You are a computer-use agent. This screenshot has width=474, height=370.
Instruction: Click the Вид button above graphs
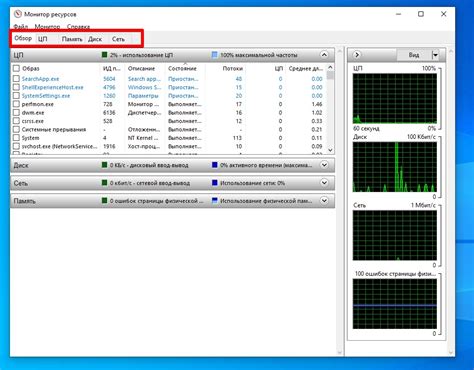click(414, 55)
